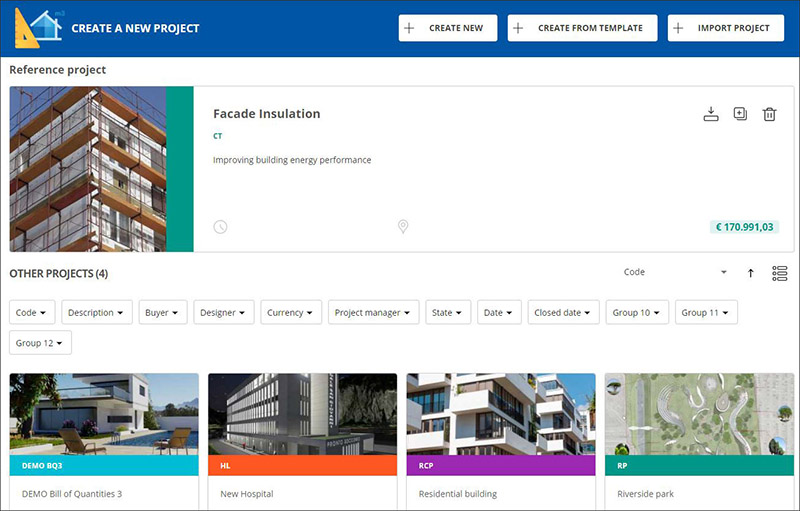Expand the Project manager filter
The height and width of the screenshot is (511, 800).
point(373,313)
